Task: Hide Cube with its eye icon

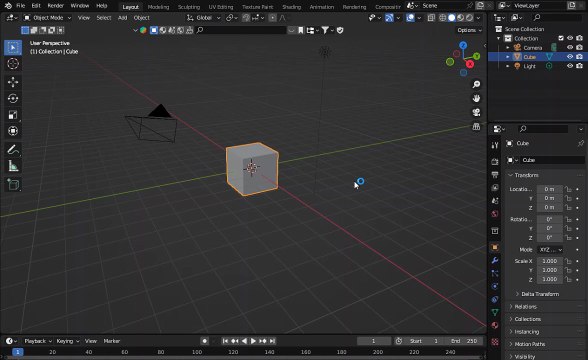Action: pos(570,57)
